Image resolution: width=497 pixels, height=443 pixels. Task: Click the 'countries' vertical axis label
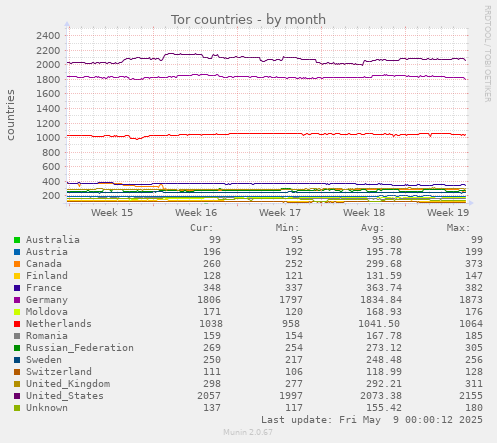click(x=11, y=115)
